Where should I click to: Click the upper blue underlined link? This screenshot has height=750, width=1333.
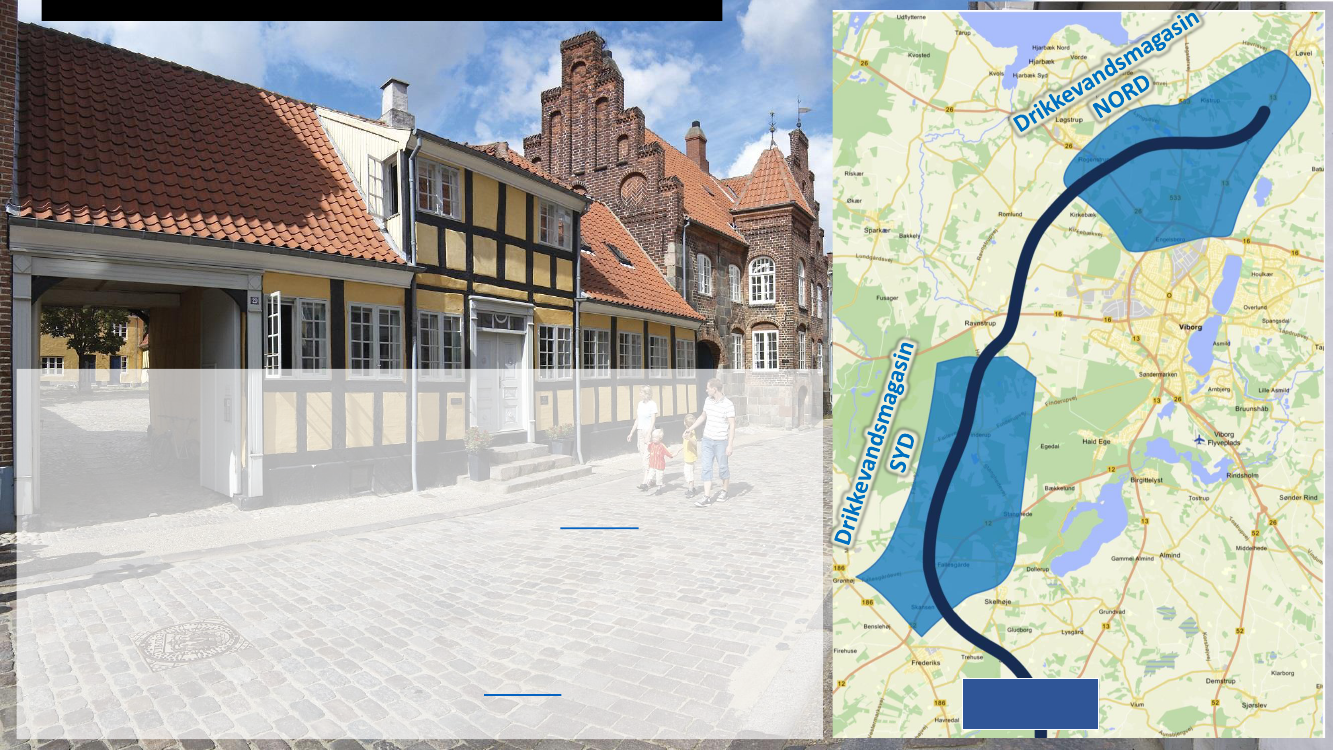click(599, 527)
